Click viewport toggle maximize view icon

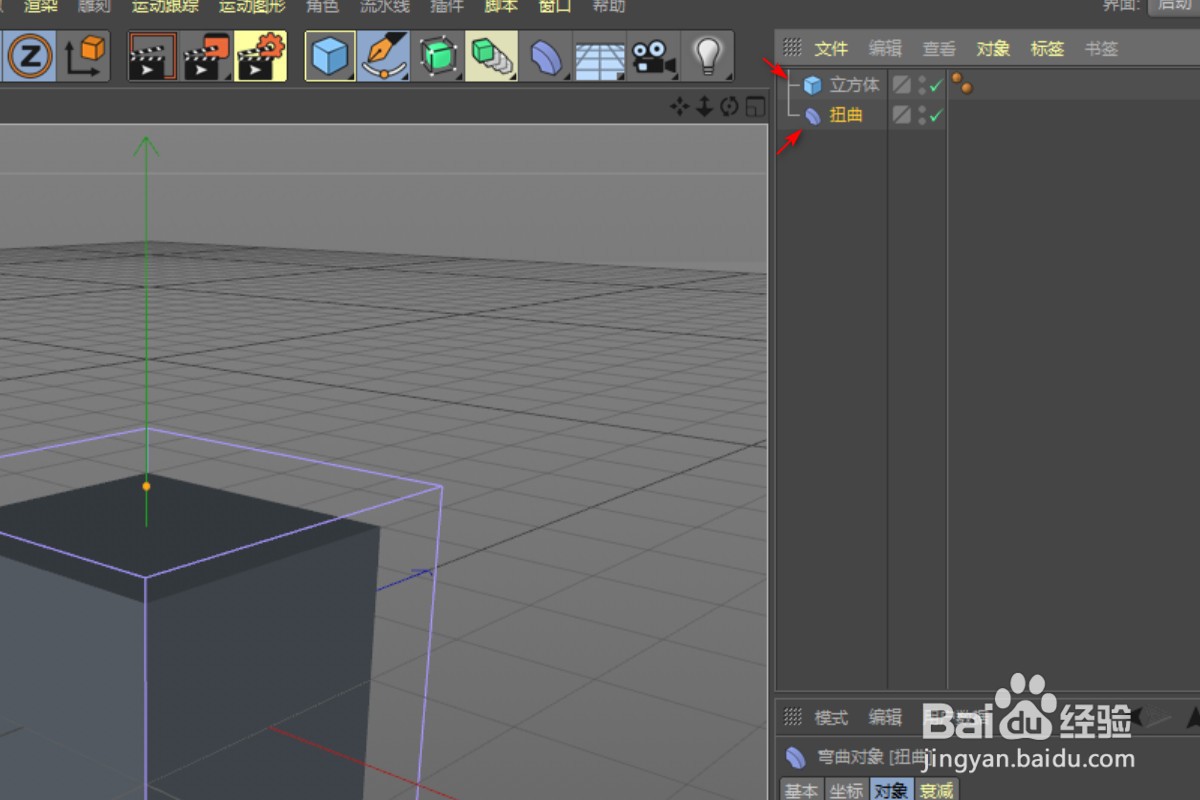[x=755, y=107]
